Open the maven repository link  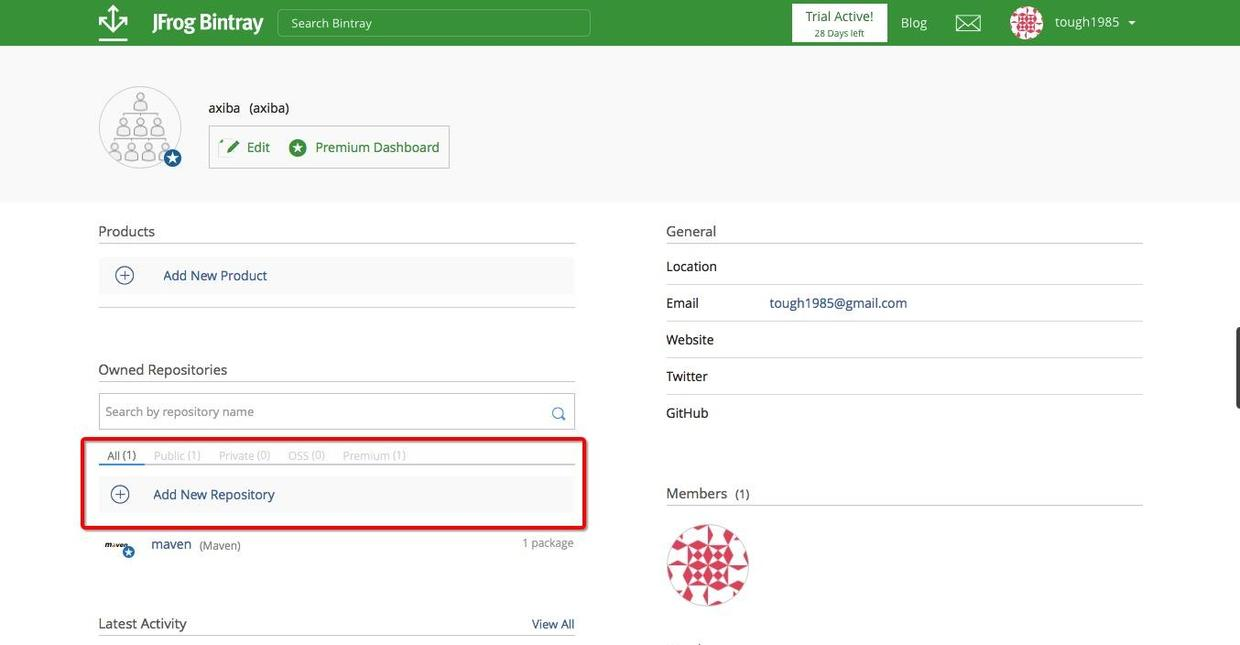pyautogui.click(x=171, y=544)
